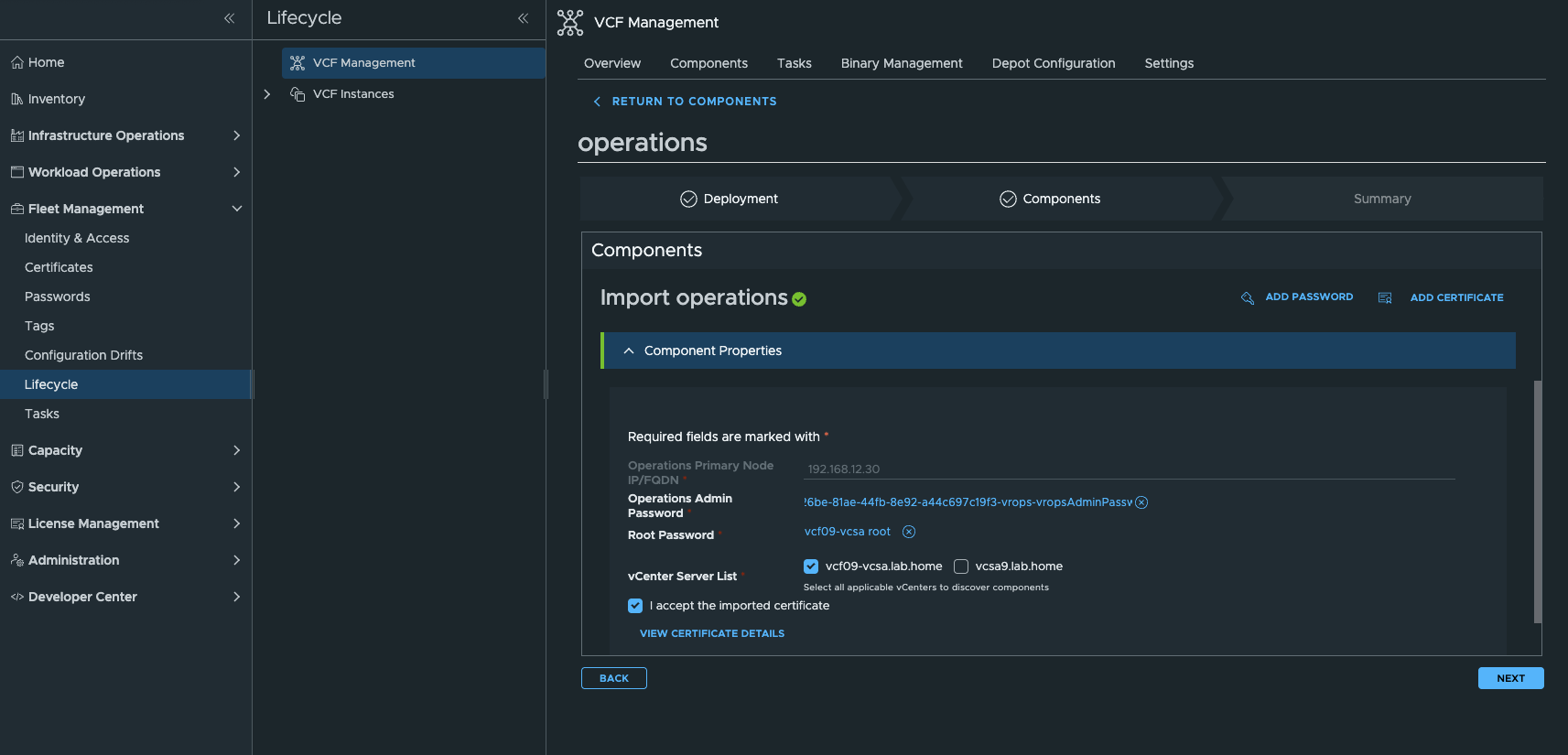Image resolution: width=1568 pixels, height=755 pixels.
Task: Click the Add Certificate icon
Action: click(x=1384, y=298)
